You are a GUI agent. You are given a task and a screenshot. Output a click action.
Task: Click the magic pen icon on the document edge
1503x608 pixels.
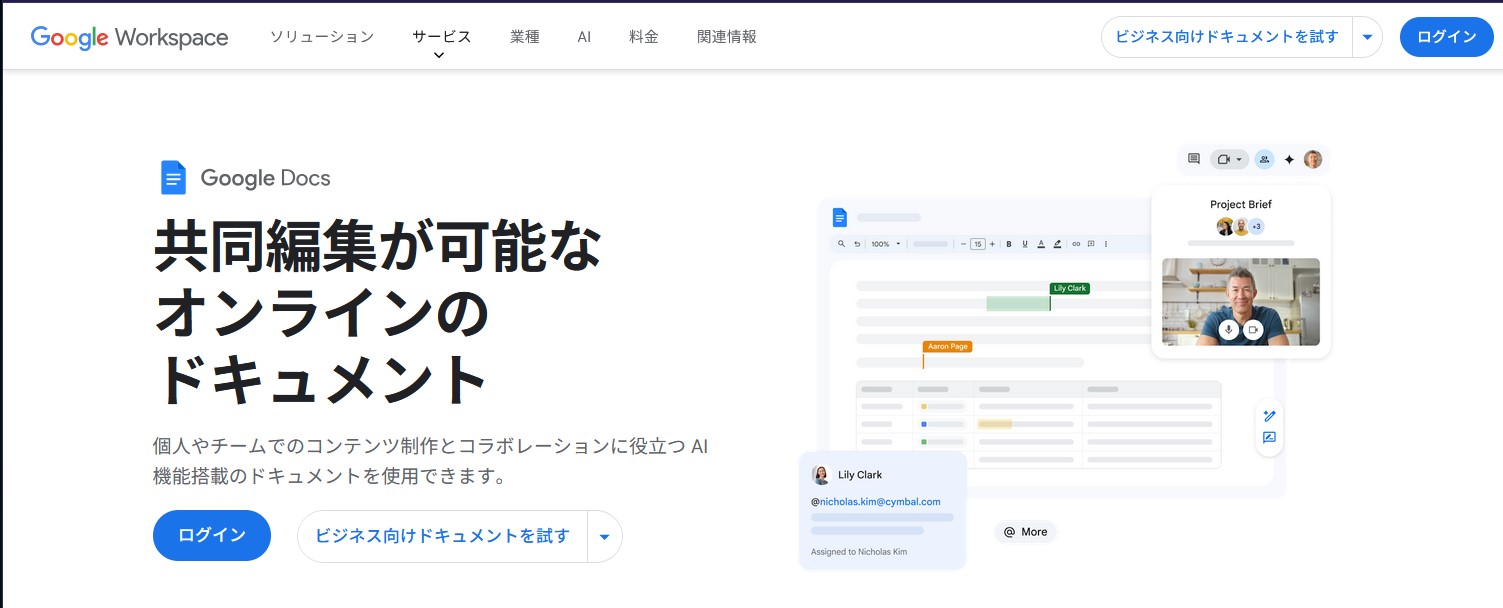tap(1269, 416)
